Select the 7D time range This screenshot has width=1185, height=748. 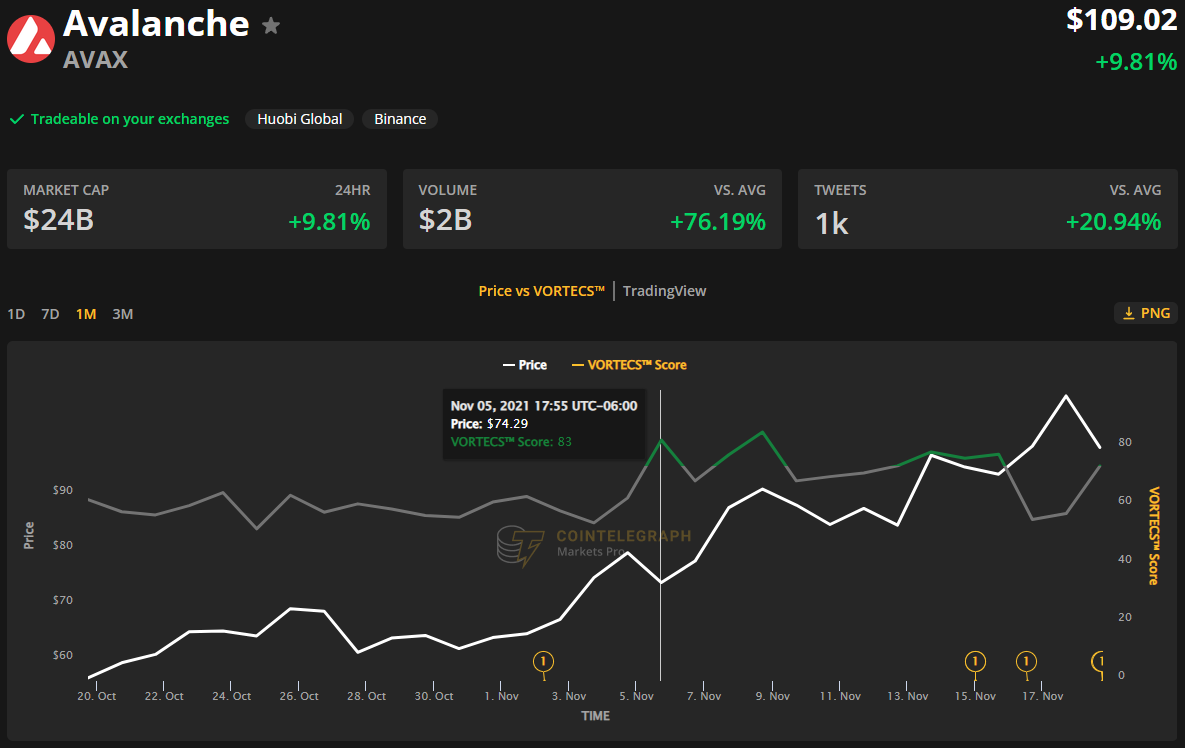[x=50, y=314]
